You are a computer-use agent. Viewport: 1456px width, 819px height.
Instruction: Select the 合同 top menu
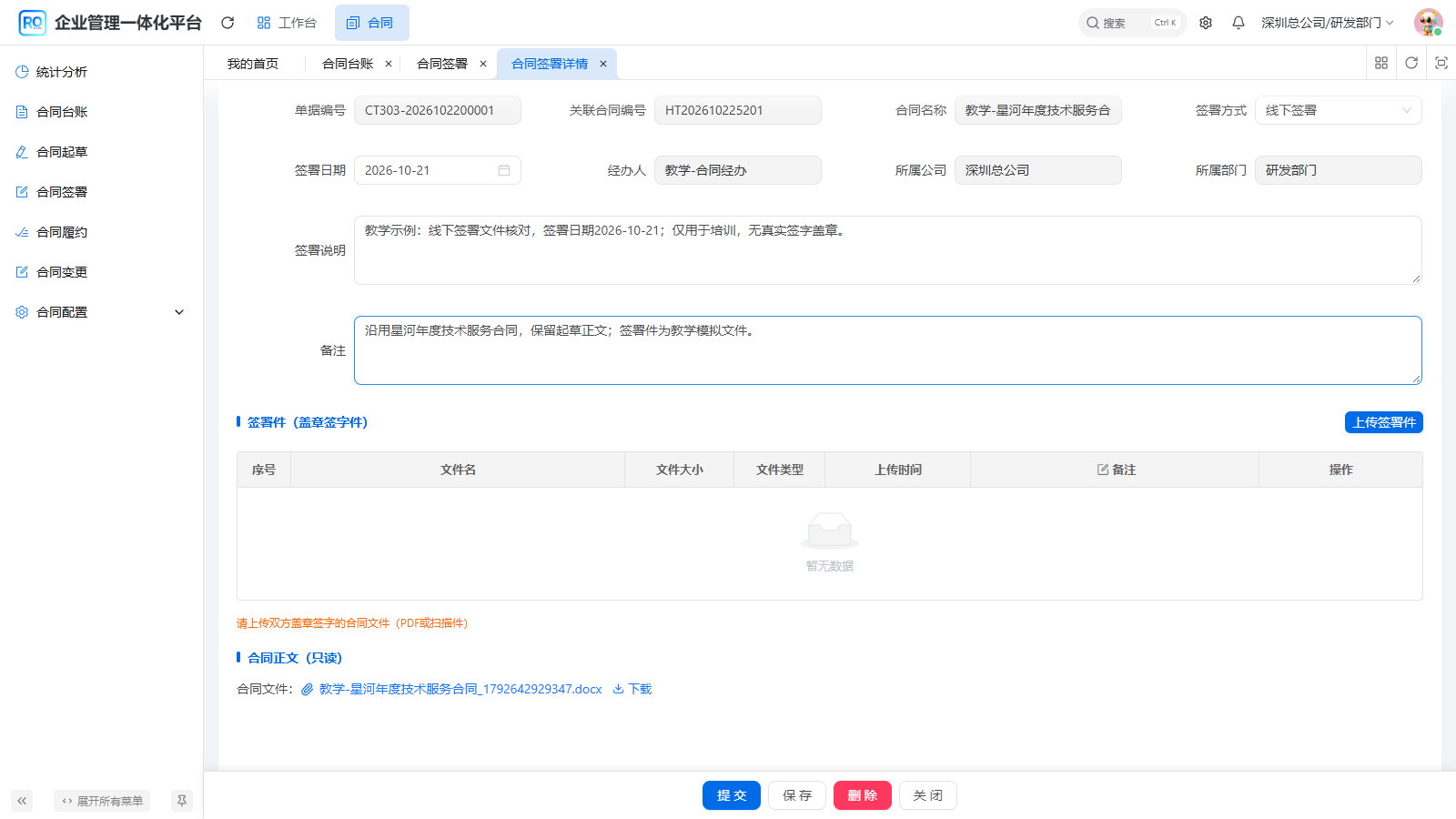point(371,23)
